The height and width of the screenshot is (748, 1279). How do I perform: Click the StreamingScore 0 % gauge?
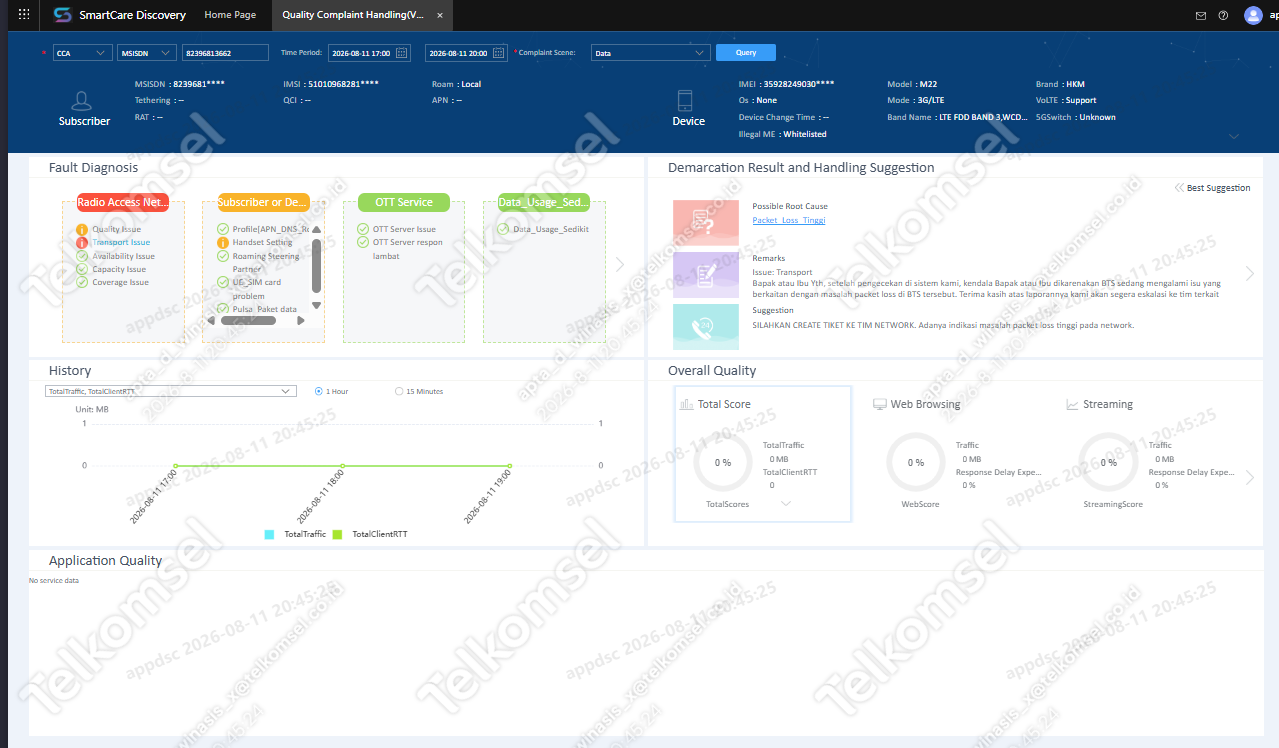(1108, 463)
